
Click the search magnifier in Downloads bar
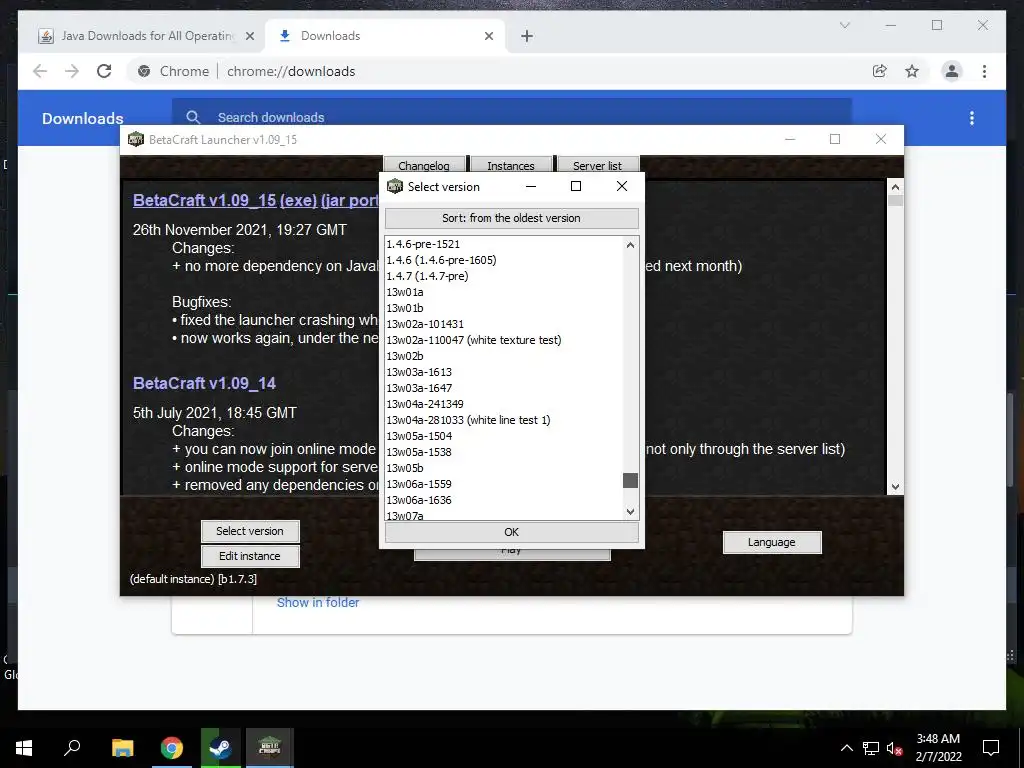193,118
